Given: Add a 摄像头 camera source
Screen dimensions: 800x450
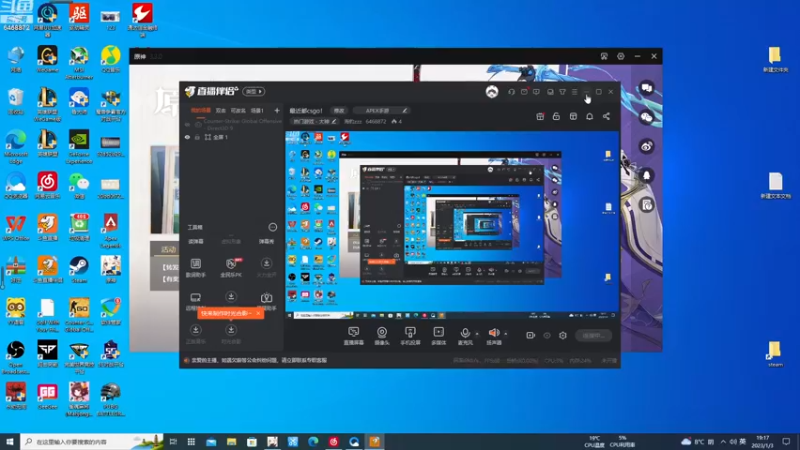Looking at the screenshot, I should (382, 336).
